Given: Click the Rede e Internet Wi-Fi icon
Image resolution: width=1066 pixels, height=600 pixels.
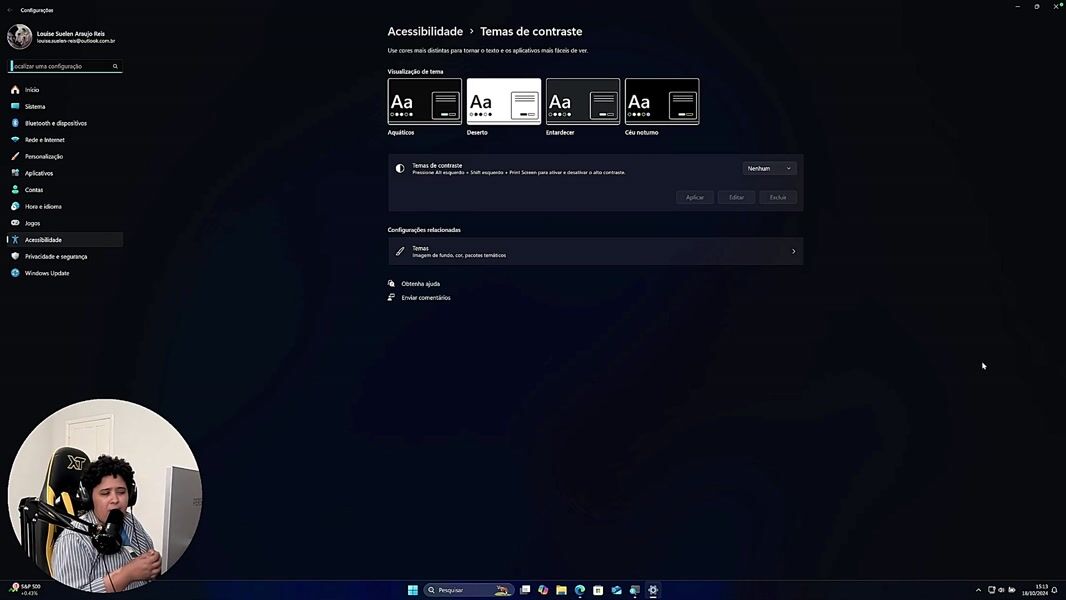Looking at the screenshot, I should (x=15, y=140).
